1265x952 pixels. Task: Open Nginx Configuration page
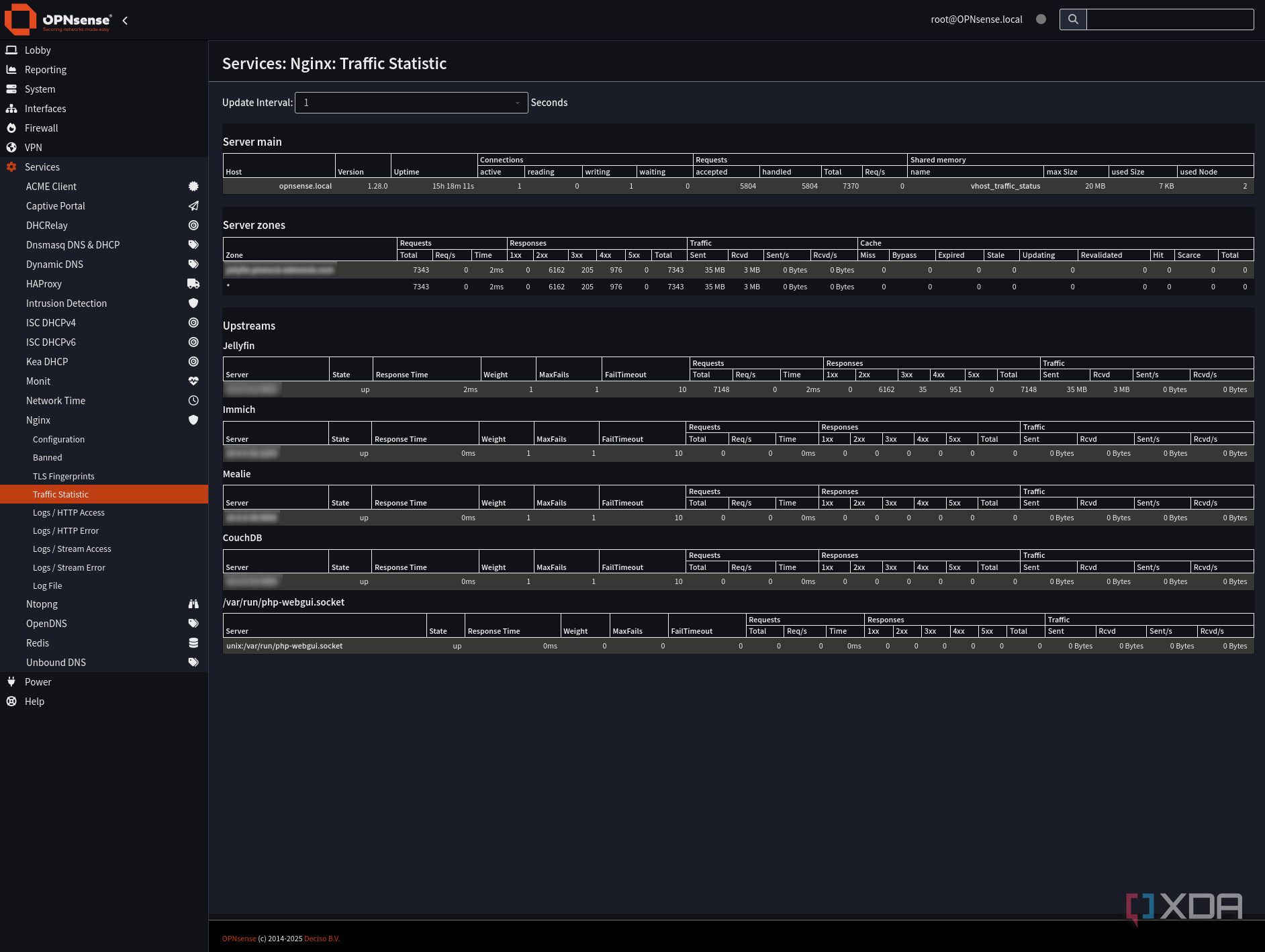(104, 439)
